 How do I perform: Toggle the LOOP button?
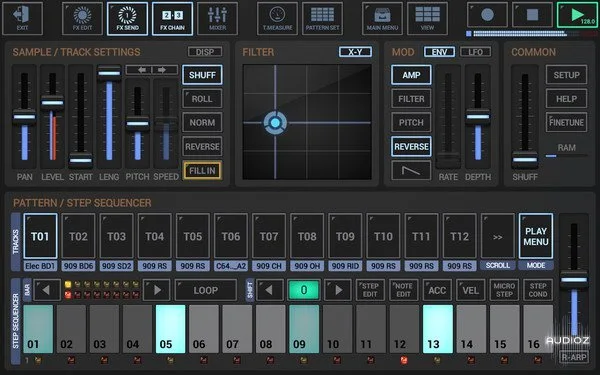tap(205, 290)
